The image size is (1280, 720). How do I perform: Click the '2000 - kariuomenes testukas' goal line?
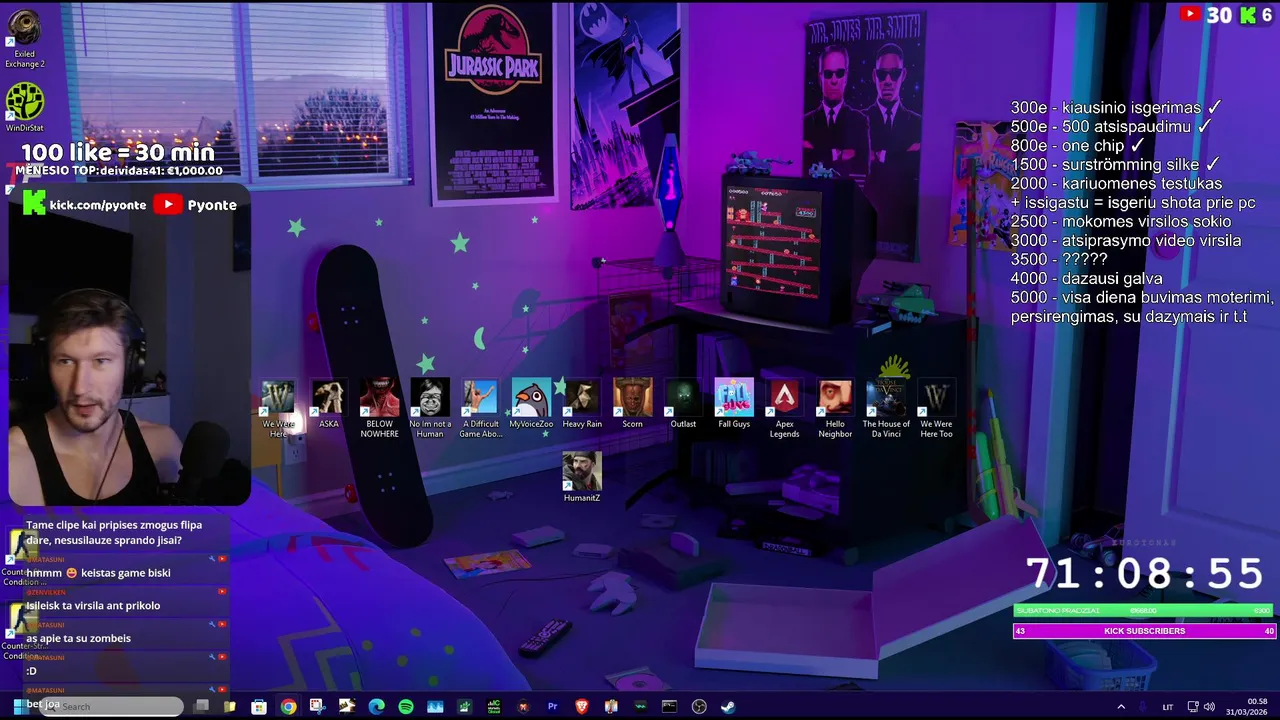[x=1116, y=183]
